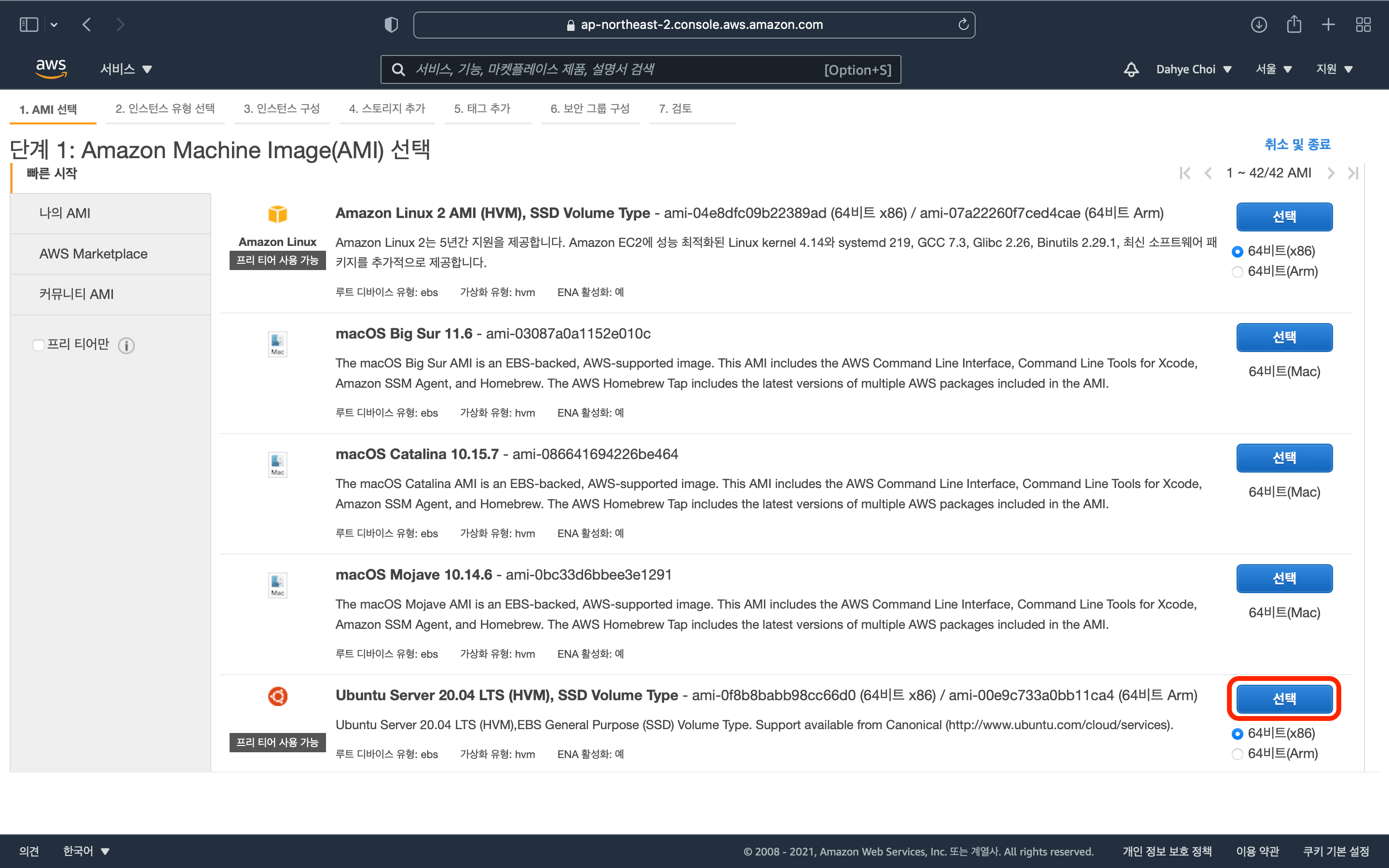This screenshot has width=1389, height=868.
Task: Open AWS Marketplace sidebar section
Action: click(x=110, y=254)
